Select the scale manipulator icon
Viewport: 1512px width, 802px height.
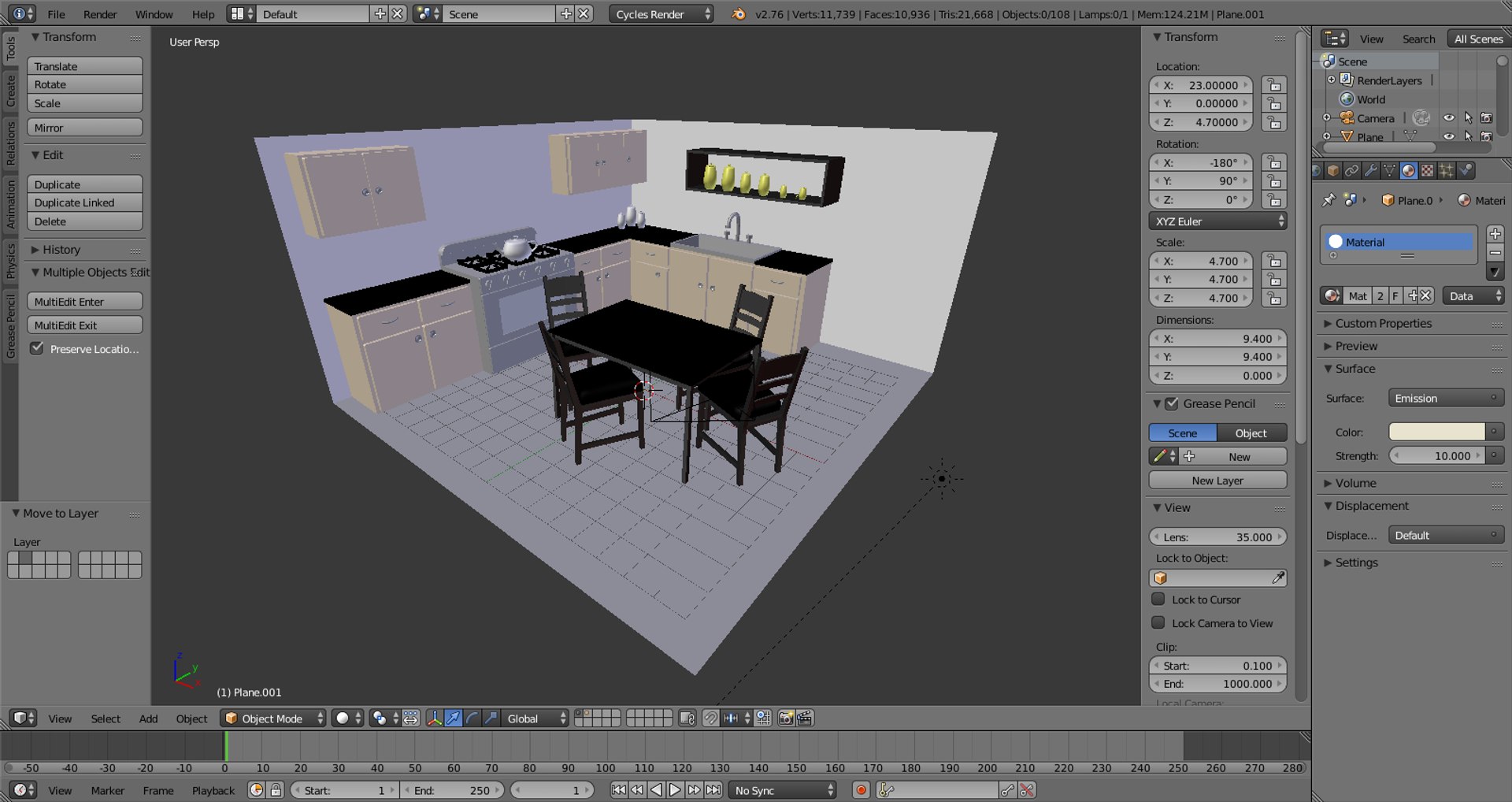pyautogui.click(x=491, y=718)
